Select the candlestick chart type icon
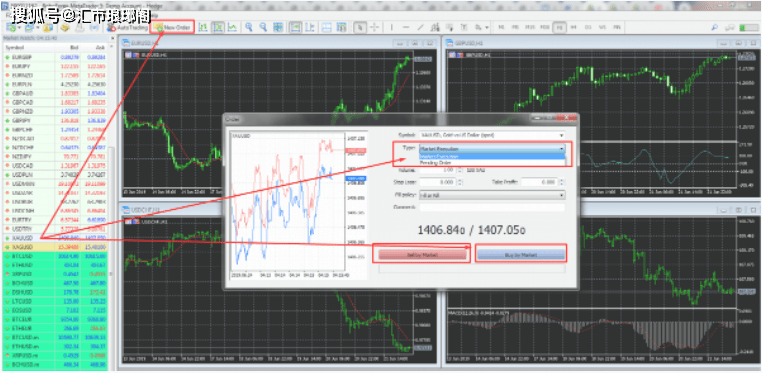This screenshot has height=373, width=762. click(x=218, y=27)
